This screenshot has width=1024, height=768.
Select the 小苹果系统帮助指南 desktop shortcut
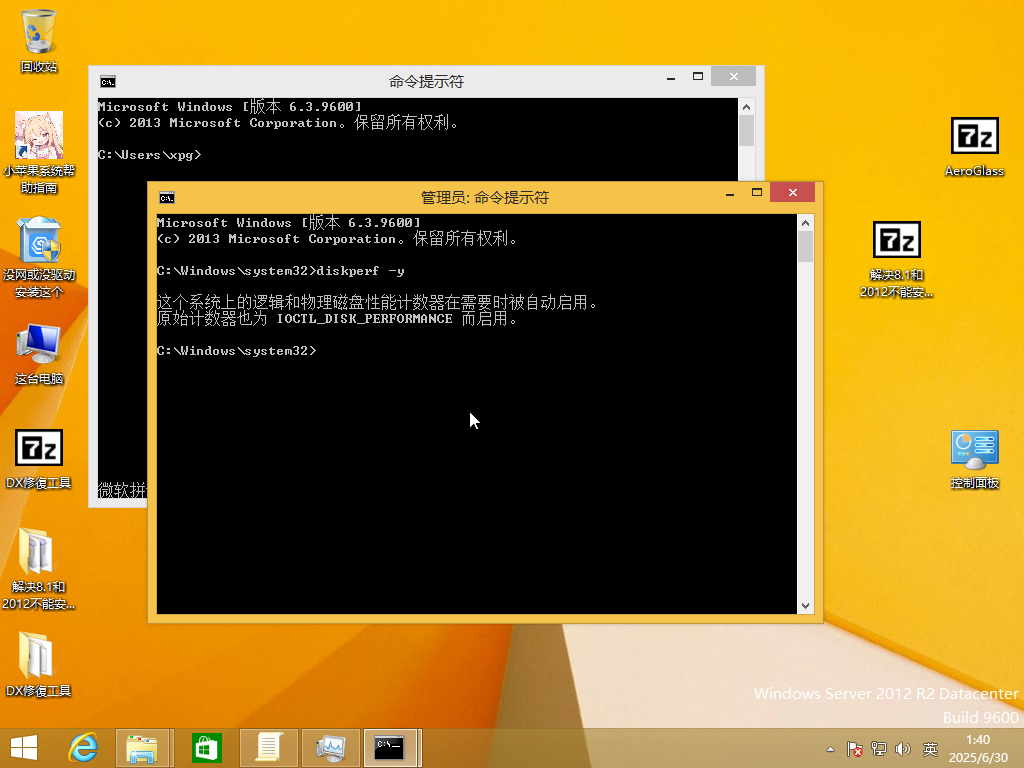tap(39, 153)
